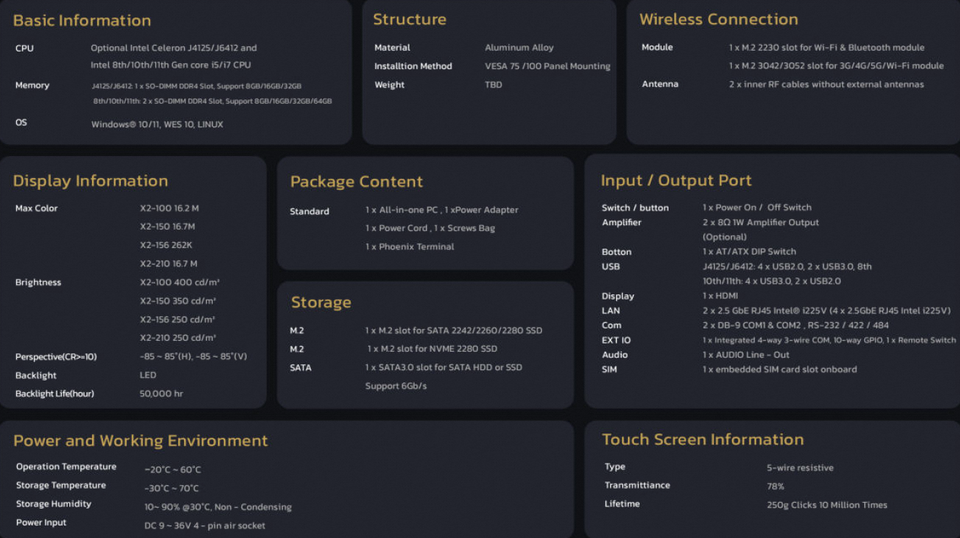Select the Package Content title
The height and width of the screenshot is (538, 960).
pos(356,182)
